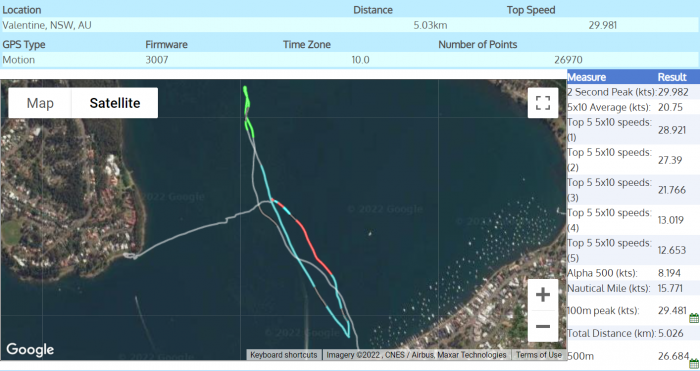The width and height of the screenshot is (700, 371).
Task: Click the Total Distance (km) row
Action: pyautogui.click(x=633, y=333)
